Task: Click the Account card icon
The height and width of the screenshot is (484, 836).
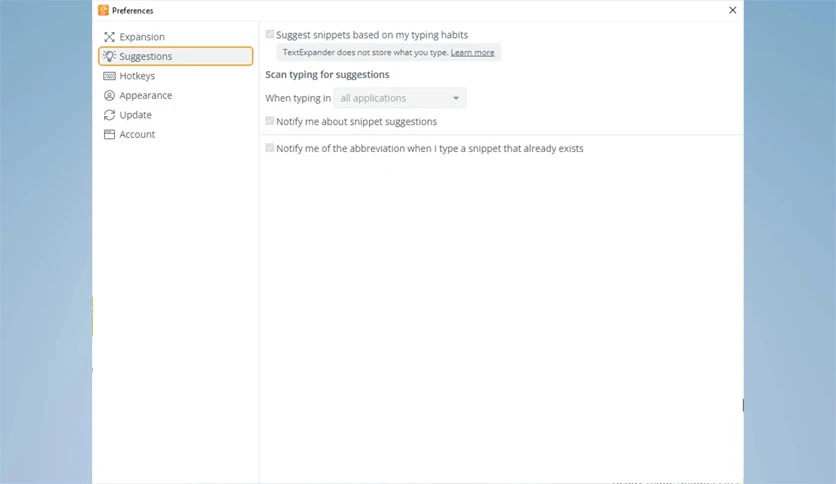Action: point(109,134)
